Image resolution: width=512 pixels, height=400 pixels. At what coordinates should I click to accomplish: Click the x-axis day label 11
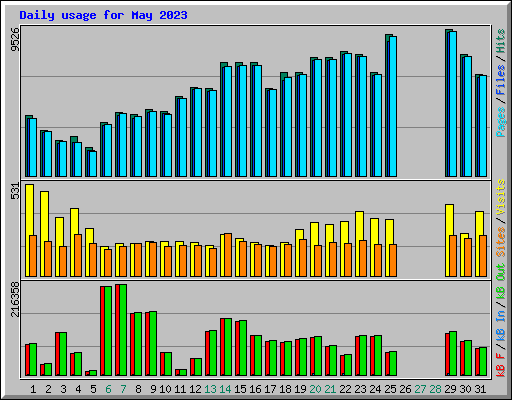tap(180, 389)
